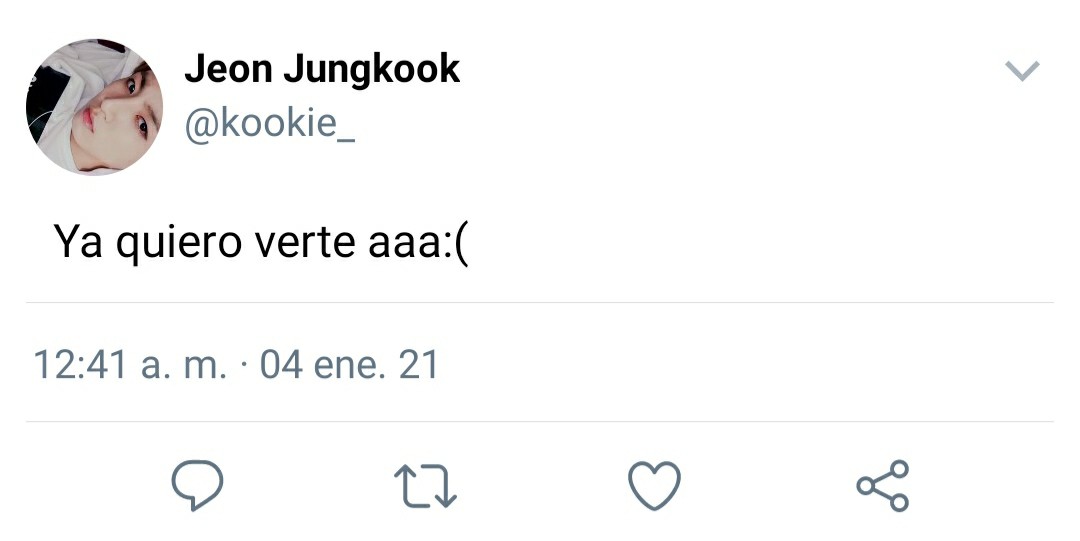Like the tweet with the heart icon
The height and width of the screenshot is (541, 1080).
coord(654,486)
